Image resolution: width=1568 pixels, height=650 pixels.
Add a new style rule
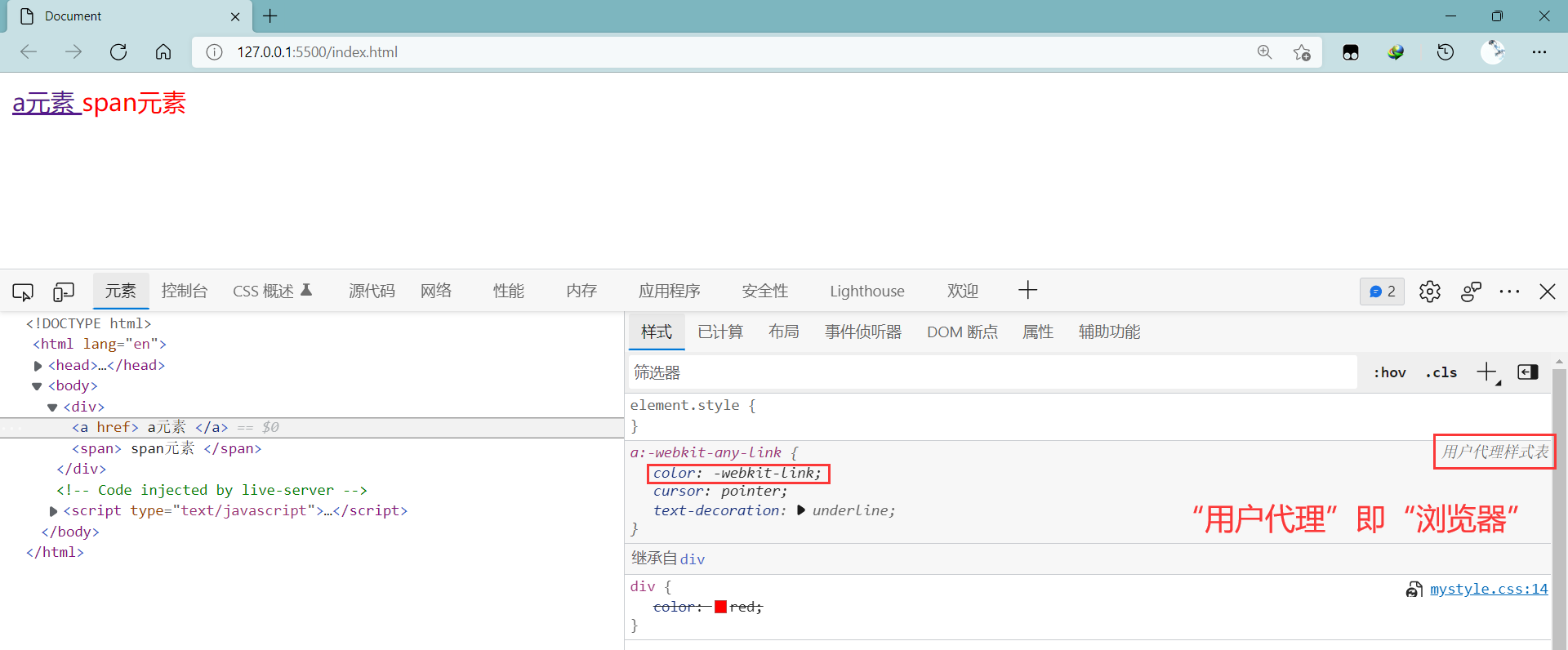coord(1487,372)
